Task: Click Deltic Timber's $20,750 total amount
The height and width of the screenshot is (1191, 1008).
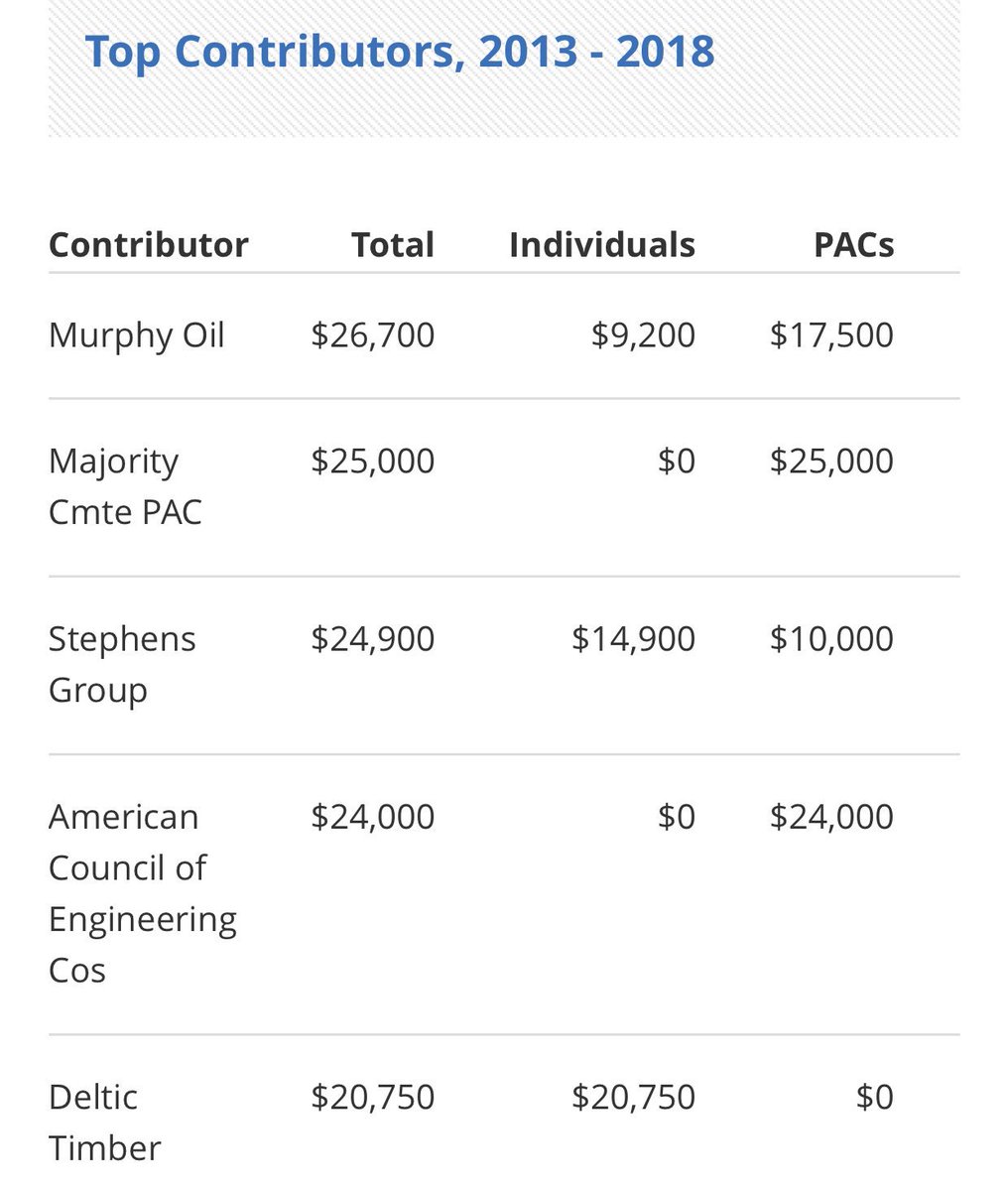Action: coord(372,1097)
